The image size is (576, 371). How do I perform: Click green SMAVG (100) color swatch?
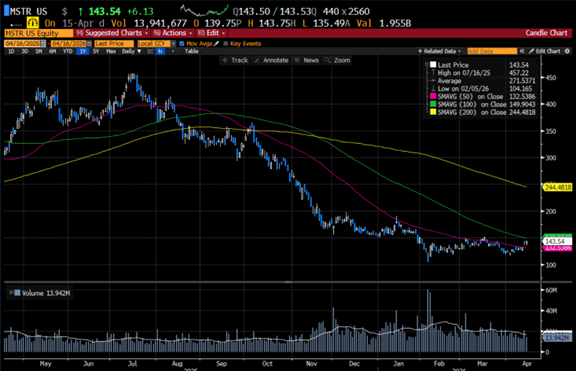tap(433, 104)
